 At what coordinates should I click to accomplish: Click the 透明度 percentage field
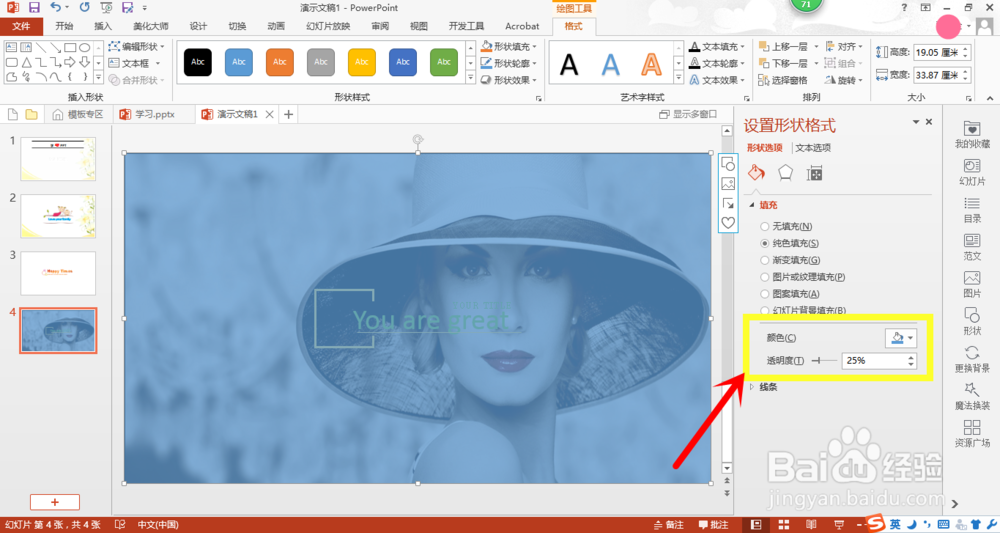pyautogui.click(x=874, y=361)
